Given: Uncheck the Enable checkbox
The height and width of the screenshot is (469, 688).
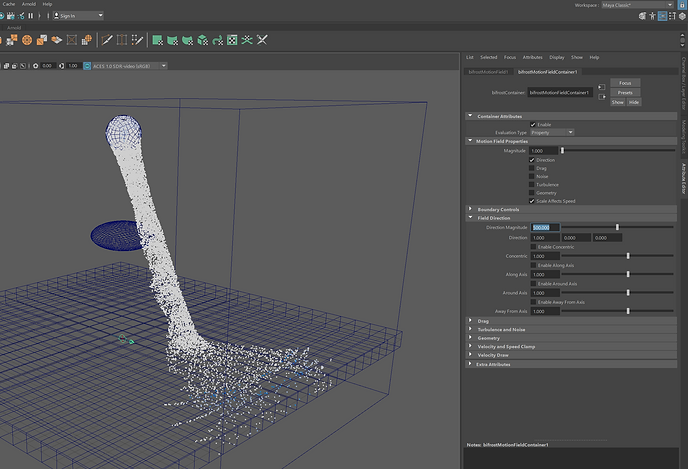Looking at the screenshot, I should click(x=533, y=125).
